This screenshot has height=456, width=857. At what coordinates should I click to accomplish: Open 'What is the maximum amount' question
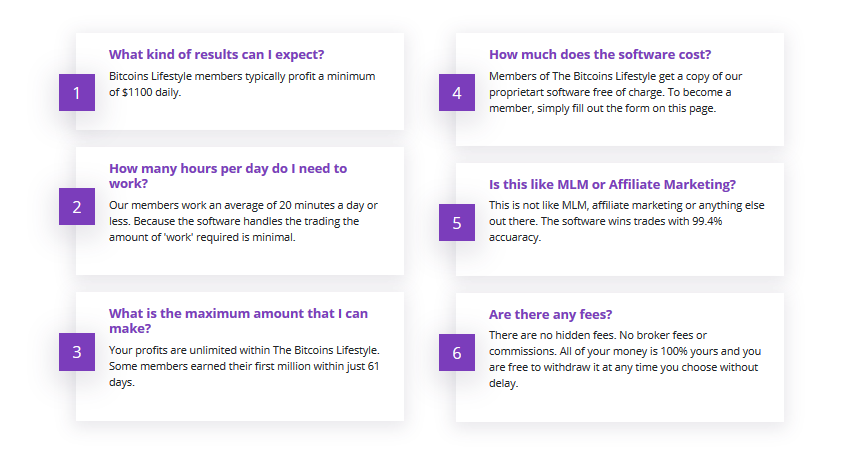coord(238,320)
